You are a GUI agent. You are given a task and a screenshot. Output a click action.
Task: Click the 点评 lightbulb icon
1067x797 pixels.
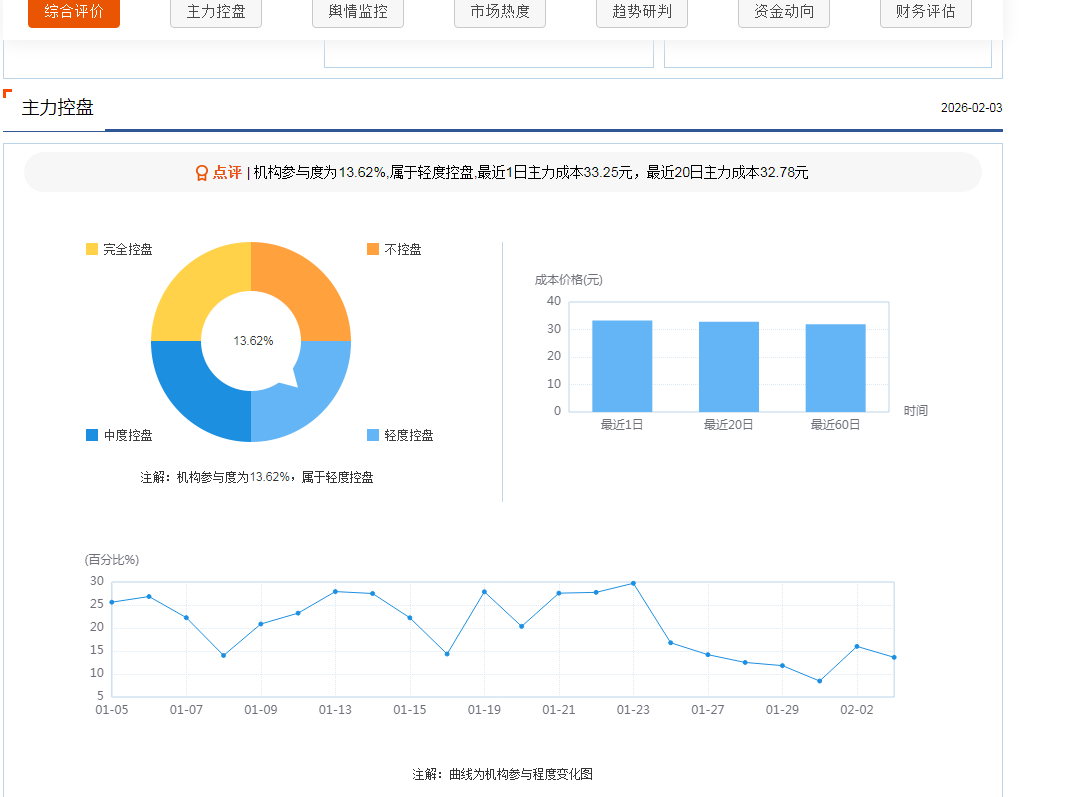pyautogui.click(x=201, y=173)
